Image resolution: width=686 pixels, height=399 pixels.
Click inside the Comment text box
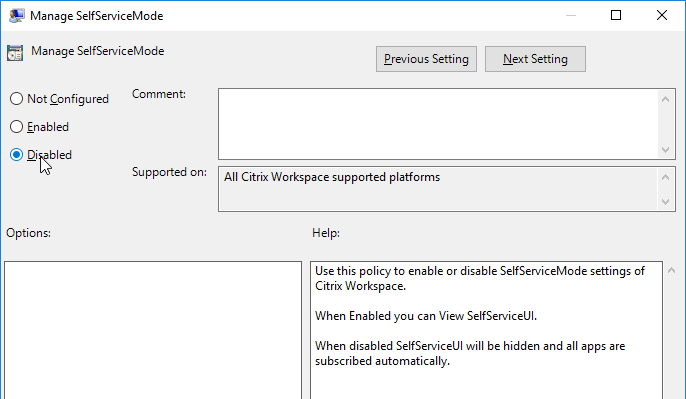pyautogui.click(x=438, y=124)
